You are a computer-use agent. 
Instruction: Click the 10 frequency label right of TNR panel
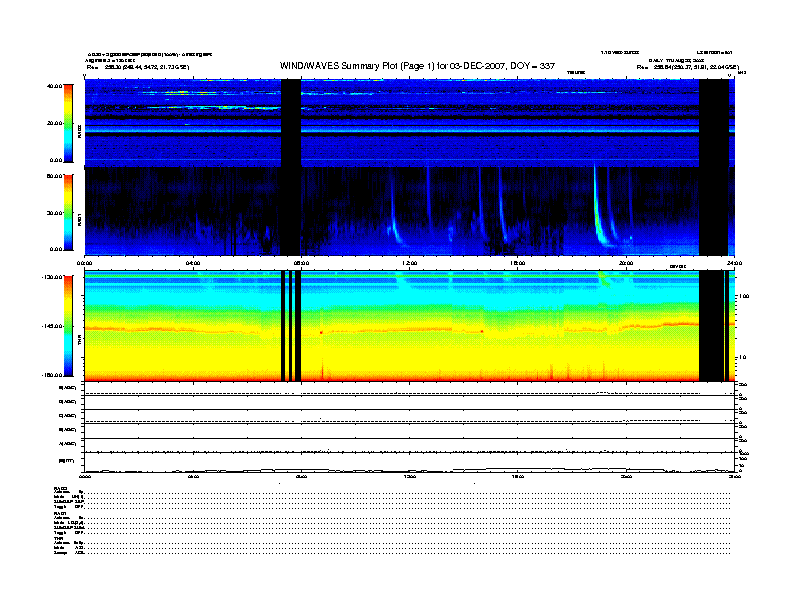(742, 357)
